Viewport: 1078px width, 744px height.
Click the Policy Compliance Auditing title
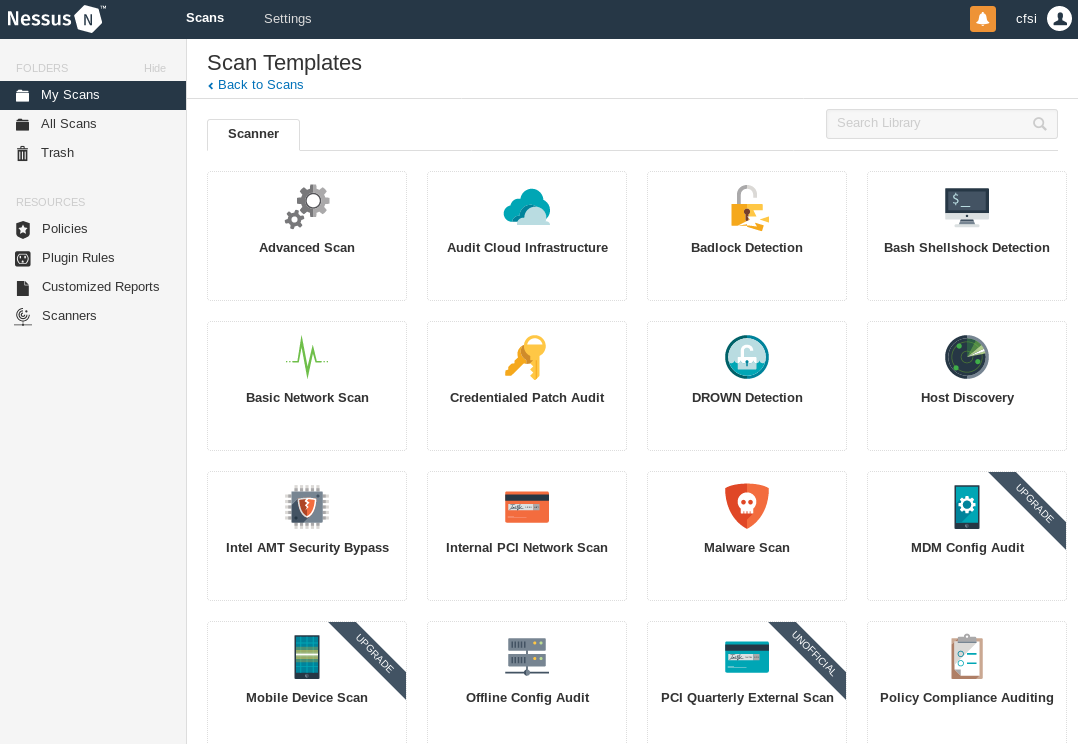pyautogui.click(x=967, y=697)
